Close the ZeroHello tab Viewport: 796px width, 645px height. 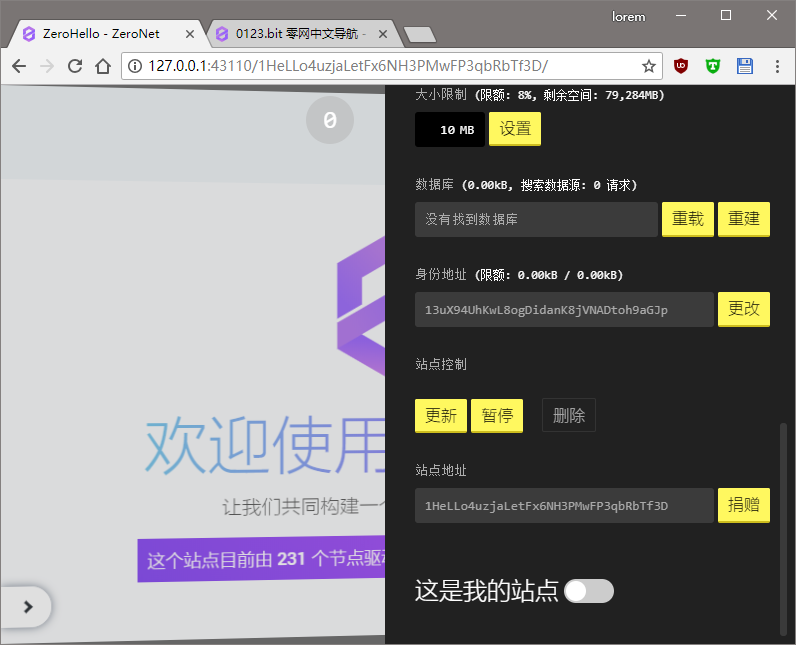coord(190,34)
